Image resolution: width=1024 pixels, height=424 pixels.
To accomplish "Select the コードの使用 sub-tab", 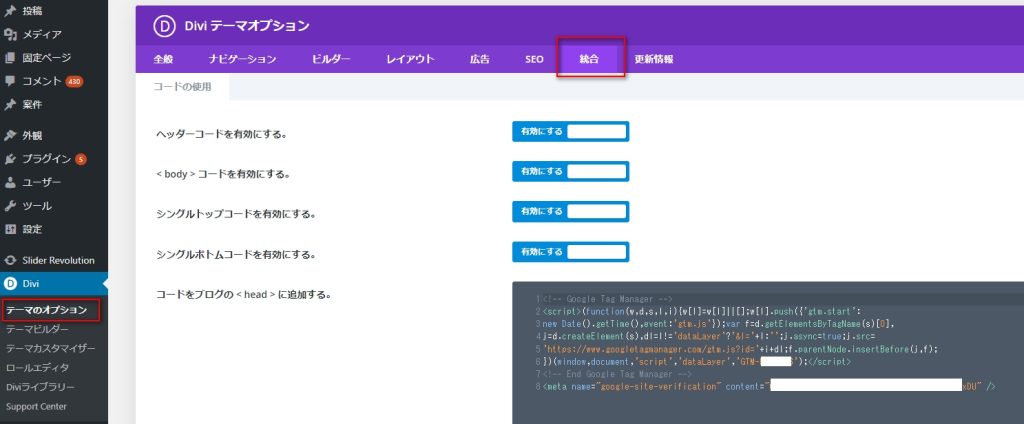I will coord(182,86).
